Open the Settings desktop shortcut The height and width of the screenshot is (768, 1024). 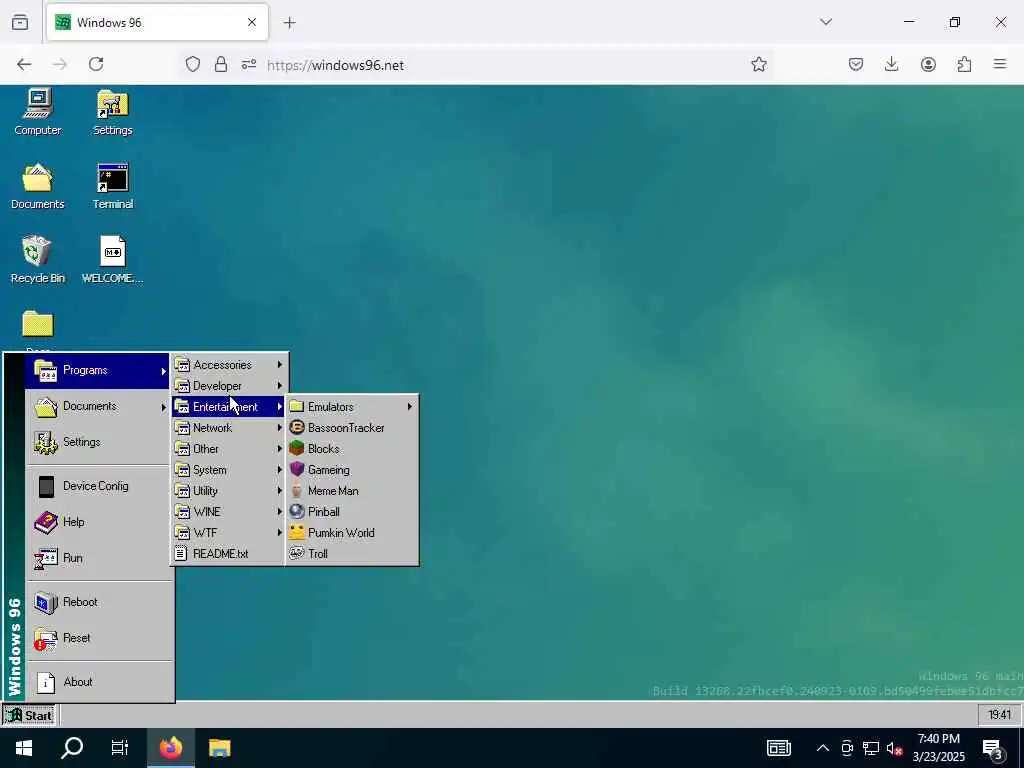[112, 112]
